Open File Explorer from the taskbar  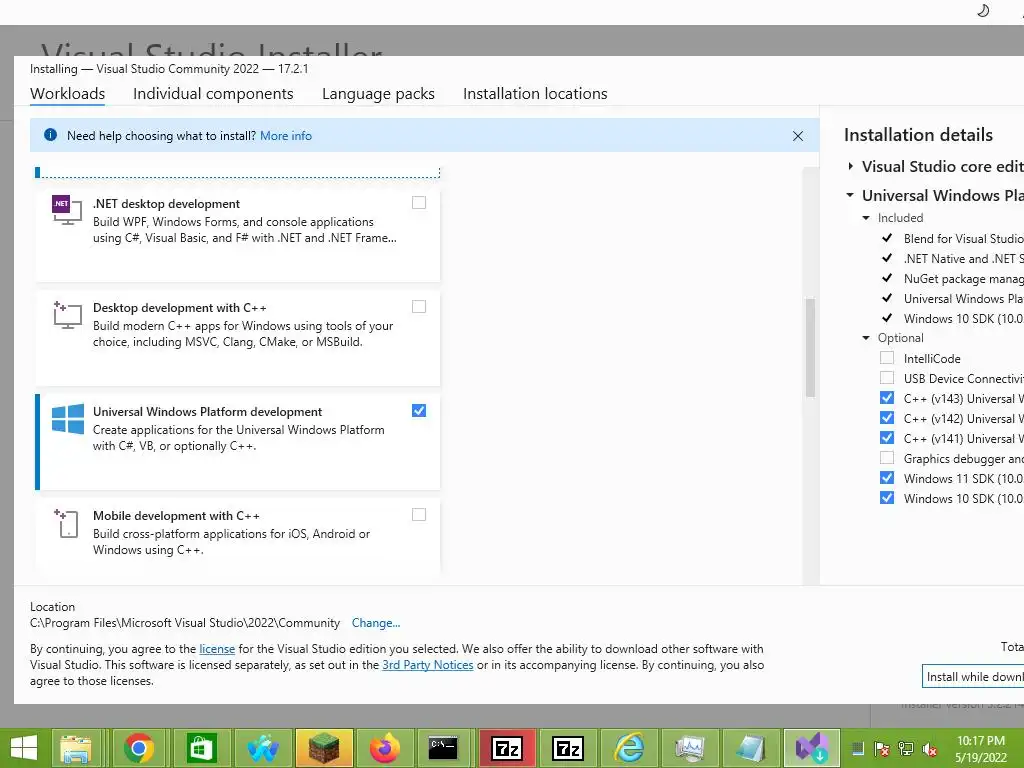76,748
